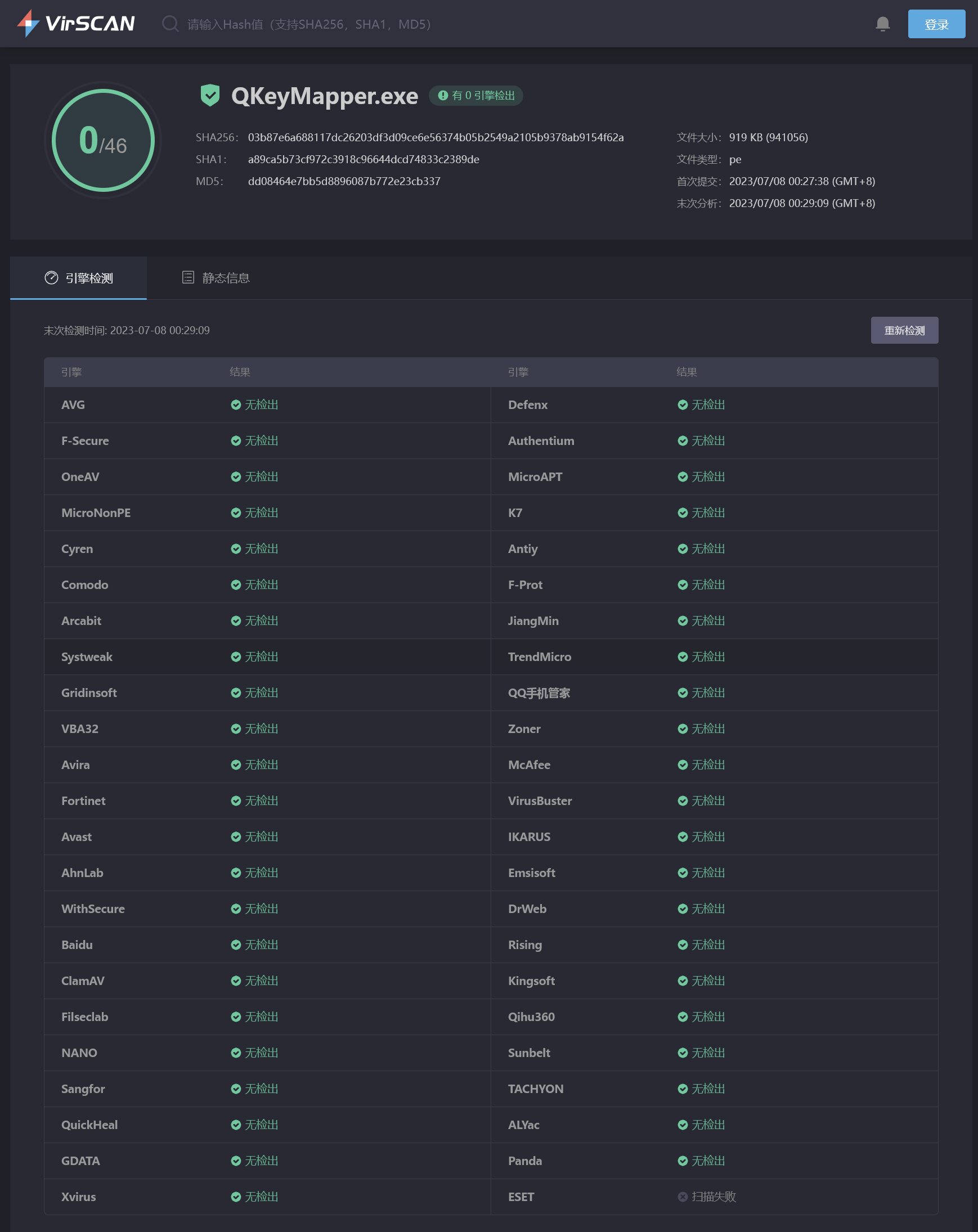The width and height of the screenshot is (978, 1232).
Task: Click the QKeyMapper.exe file name title
Action: coord(325,96)
